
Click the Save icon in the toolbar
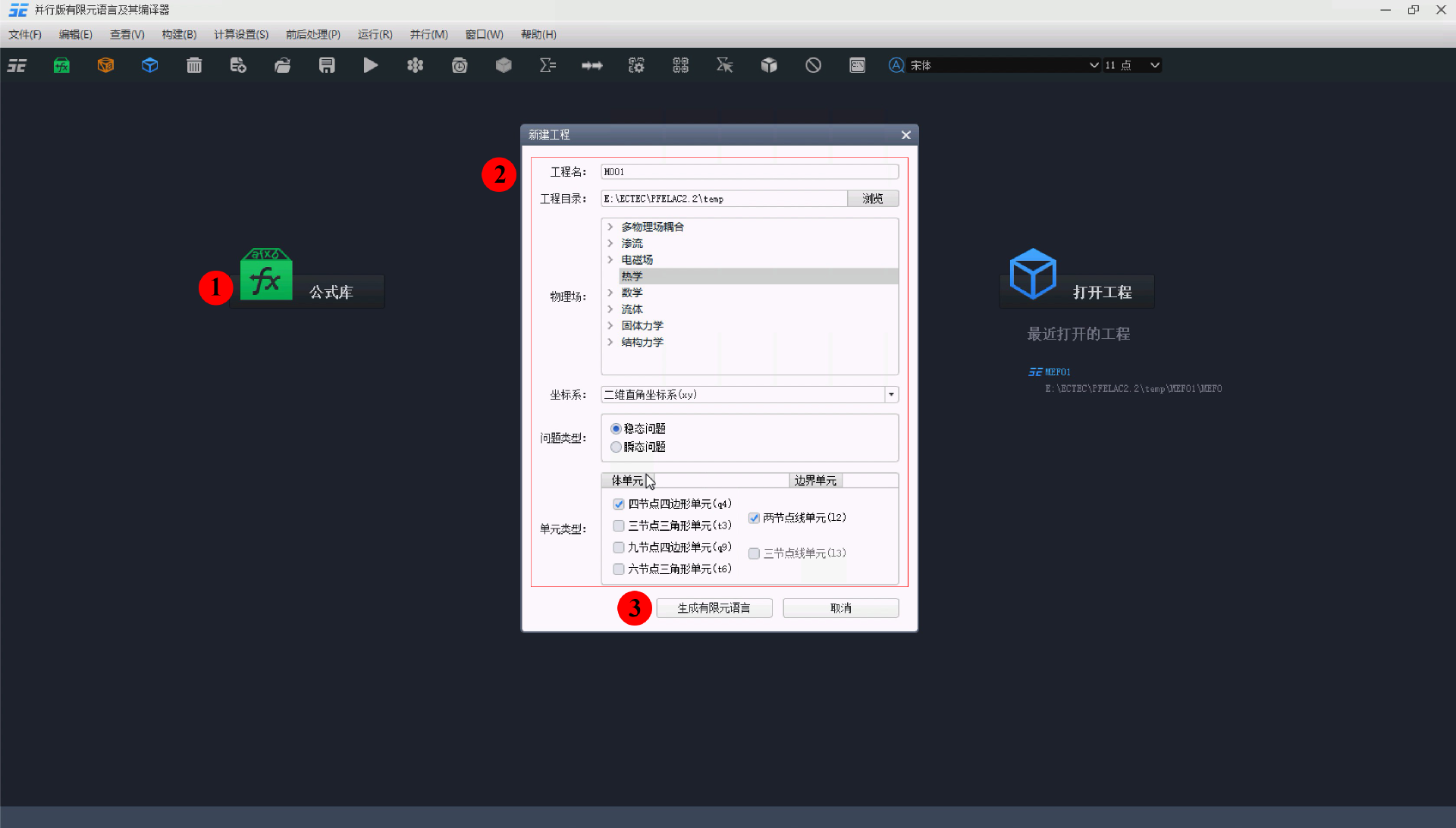click(x=326, y=65)
